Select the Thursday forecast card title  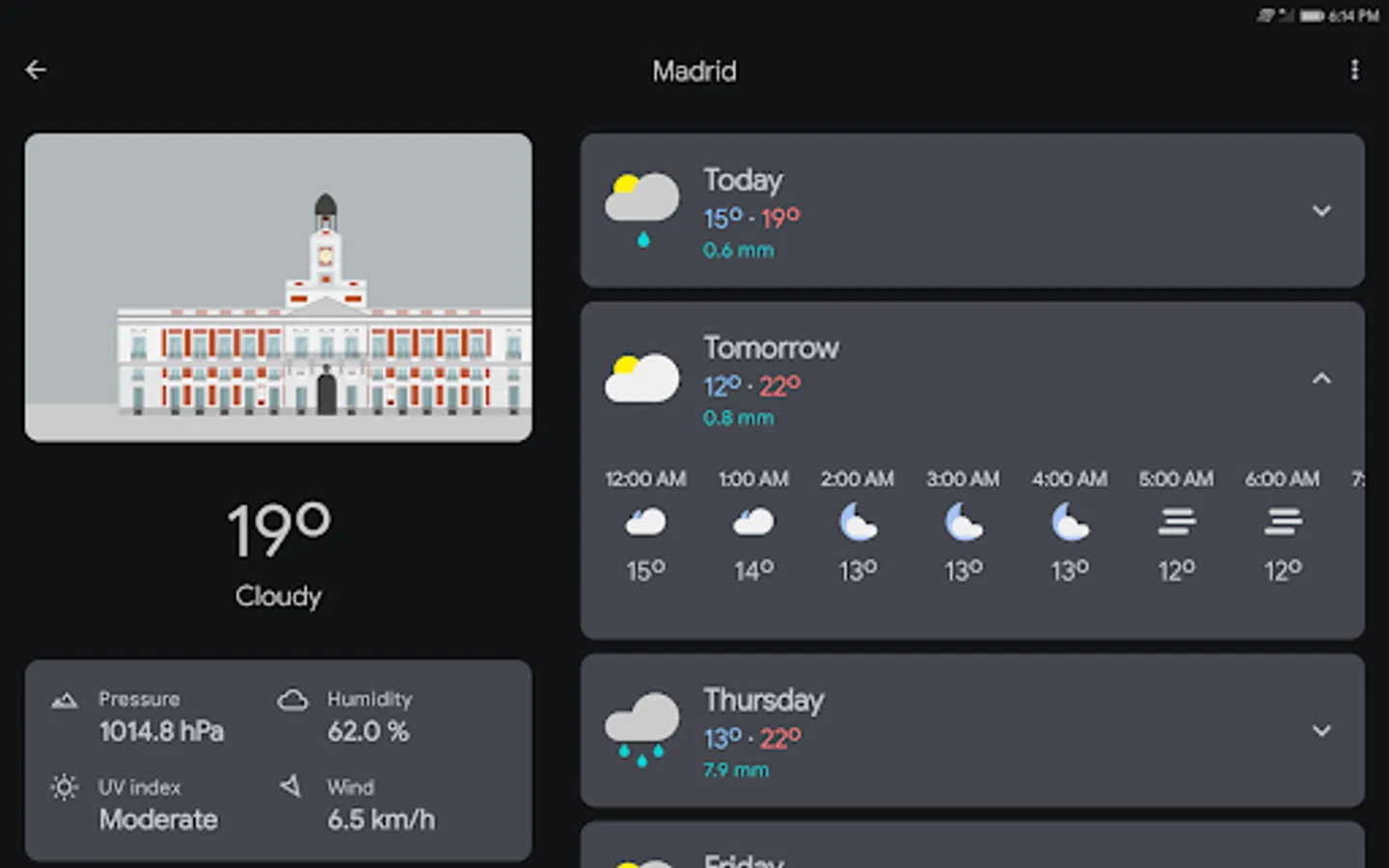pos(763,700)
